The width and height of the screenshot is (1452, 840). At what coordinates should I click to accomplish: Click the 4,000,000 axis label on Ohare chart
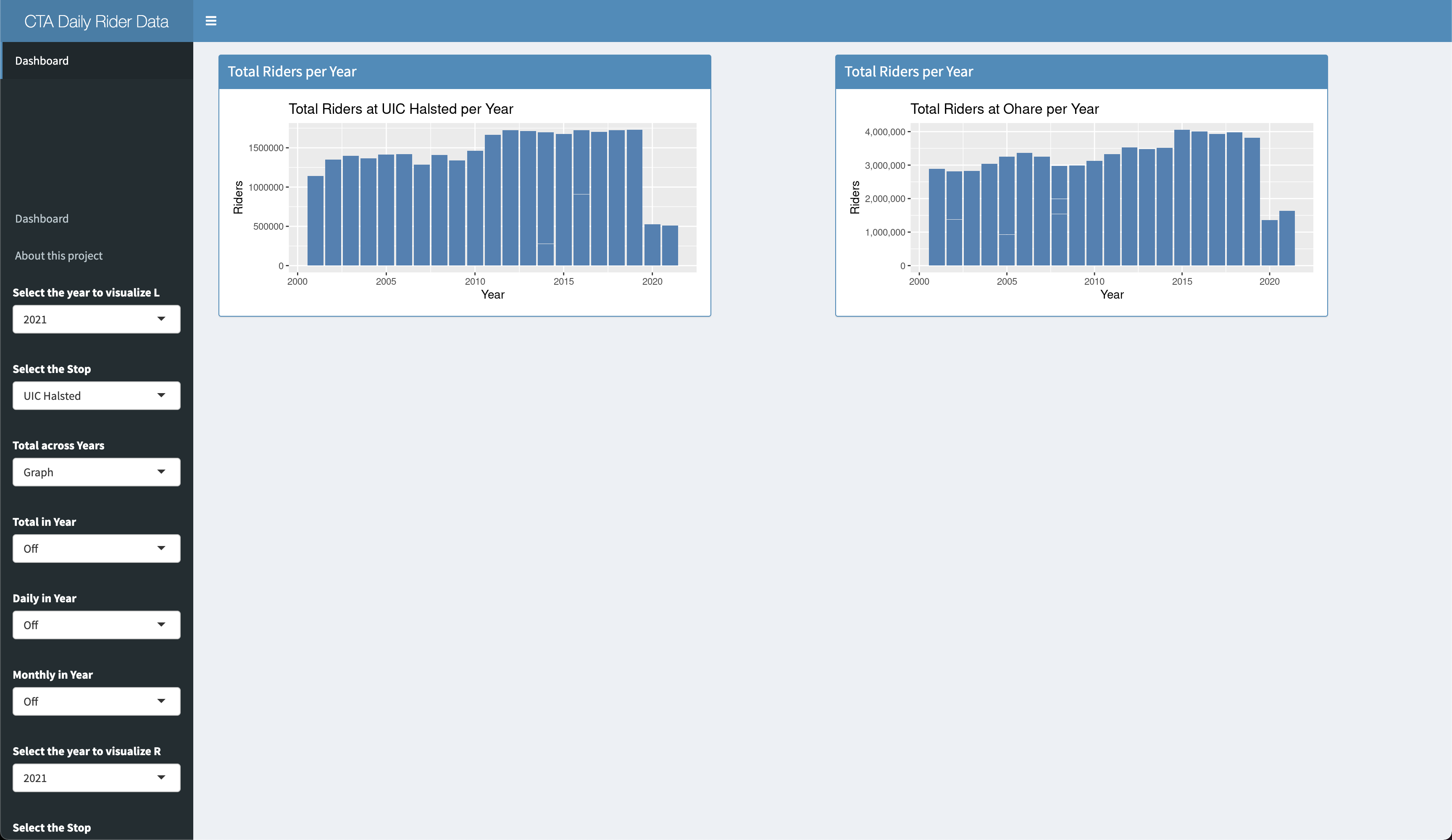(x=884, y=132)
